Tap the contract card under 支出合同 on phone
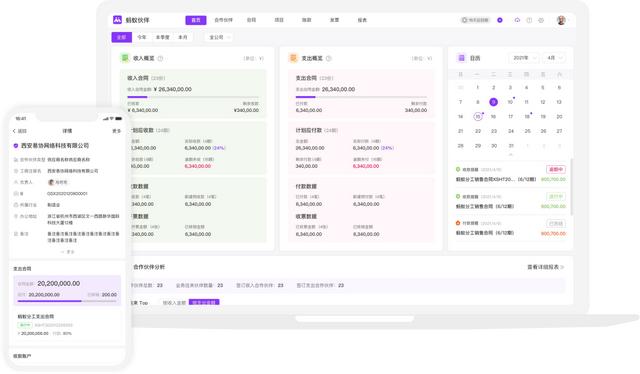640x374 pixels. tap(67, 325)
